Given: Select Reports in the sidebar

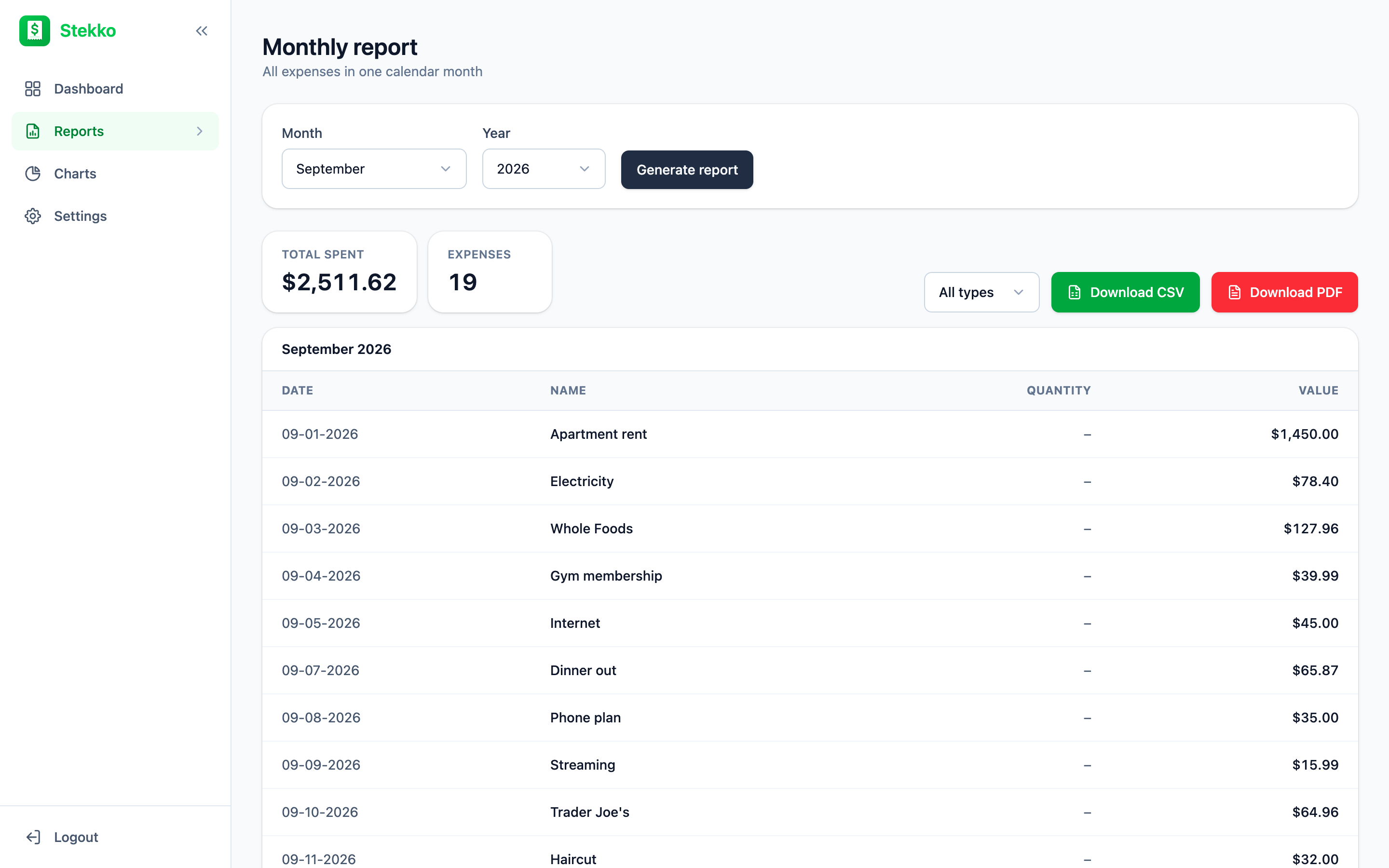Looking at the screenshot, I should pos(115,131).
